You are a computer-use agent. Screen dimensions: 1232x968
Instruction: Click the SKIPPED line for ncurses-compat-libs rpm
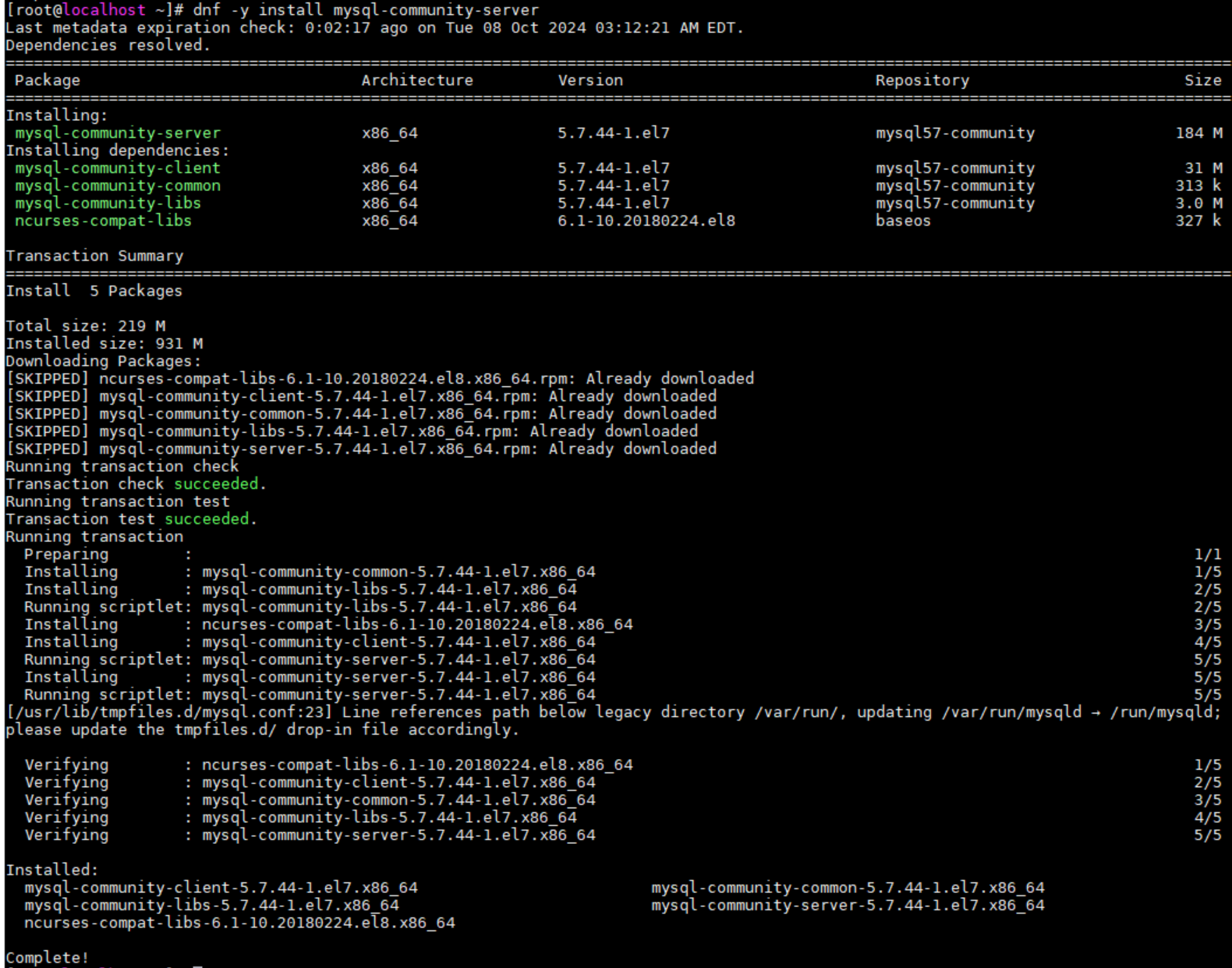pyautogui.click(x=380, y=379)
